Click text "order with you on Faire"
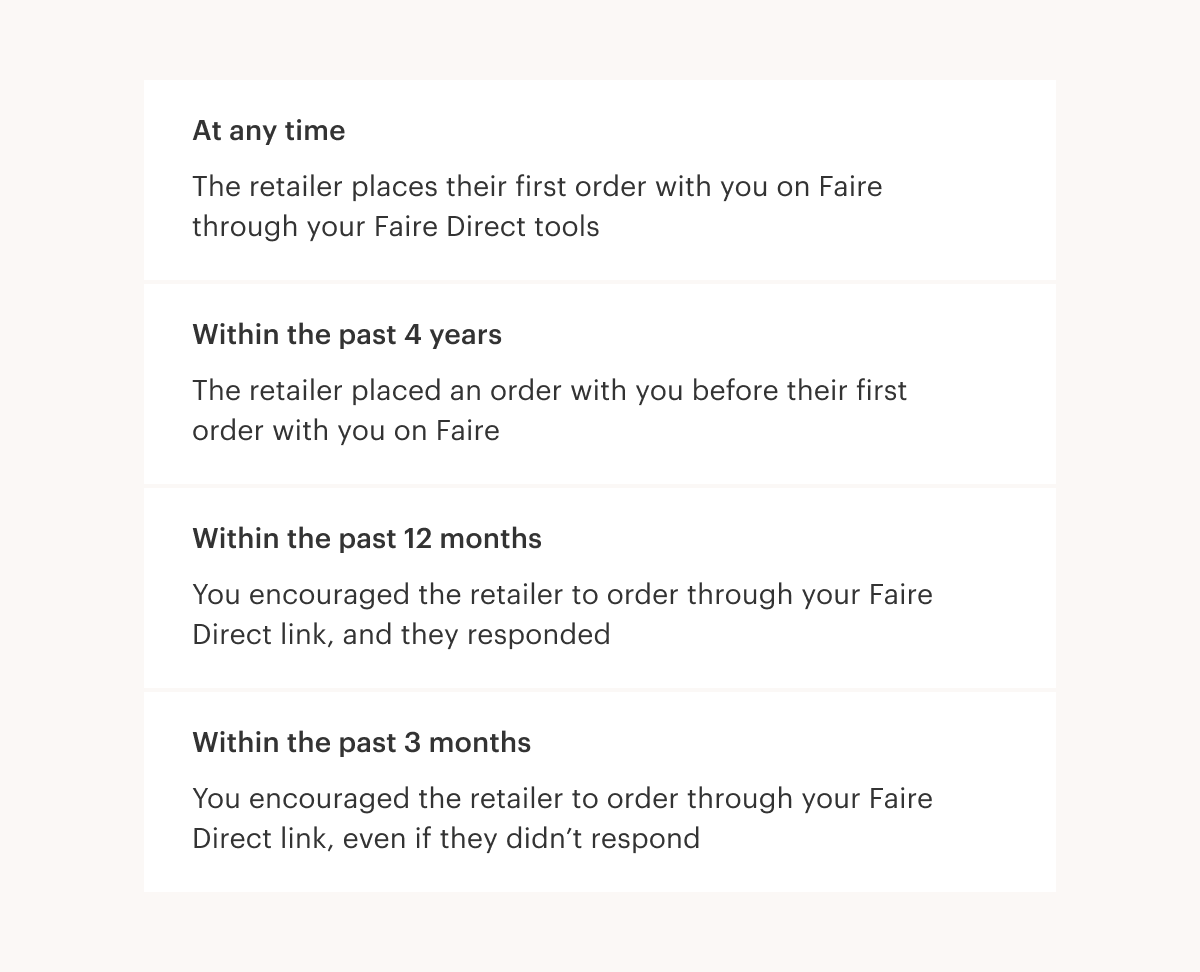Viewport: 1200px width, 972px height. click(346, 431)
